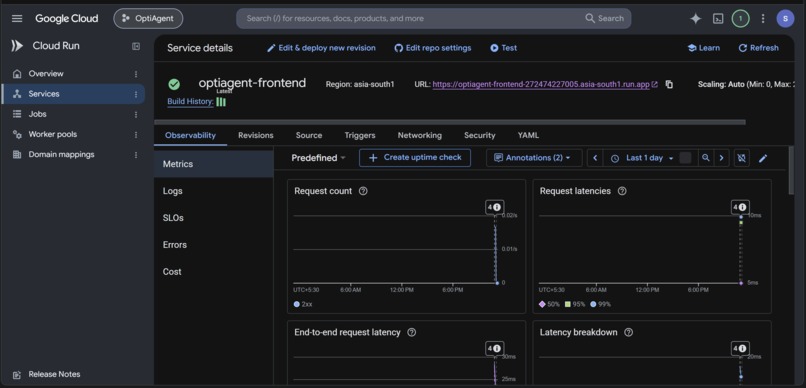Open the three-dot settings menu in header
806x388 pixels.
click(763, 19)
